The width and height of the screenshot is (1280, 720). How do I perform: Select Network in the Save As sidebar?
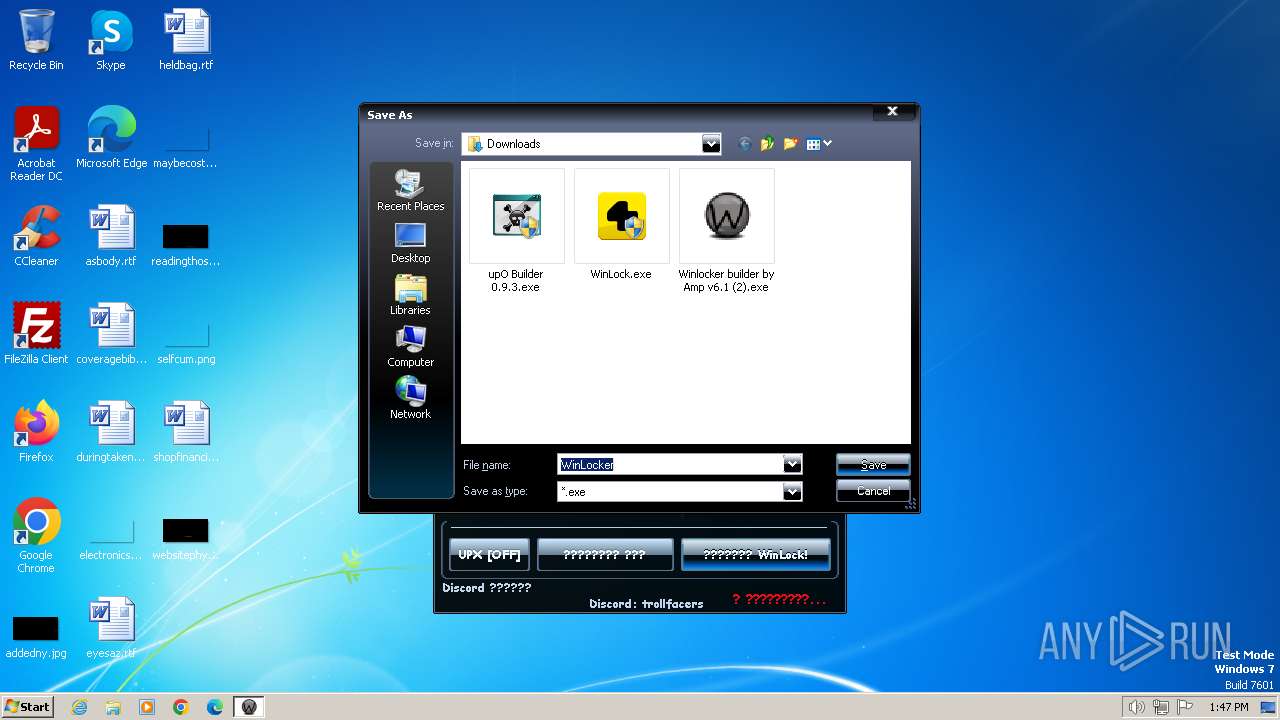(x=410, y=399)
